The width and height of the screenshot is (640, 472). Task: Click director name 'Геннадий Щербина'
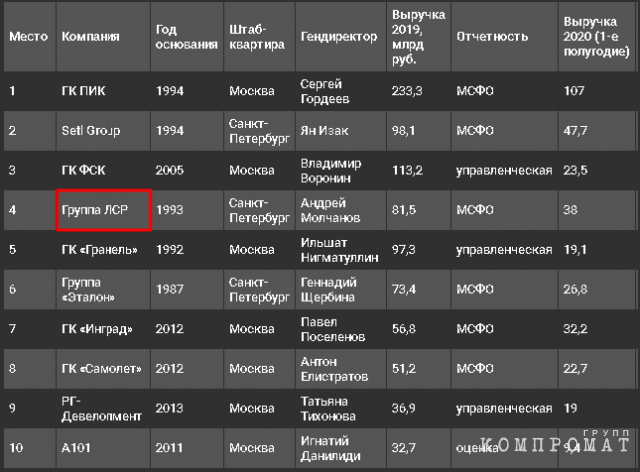(x=329, y=289)
